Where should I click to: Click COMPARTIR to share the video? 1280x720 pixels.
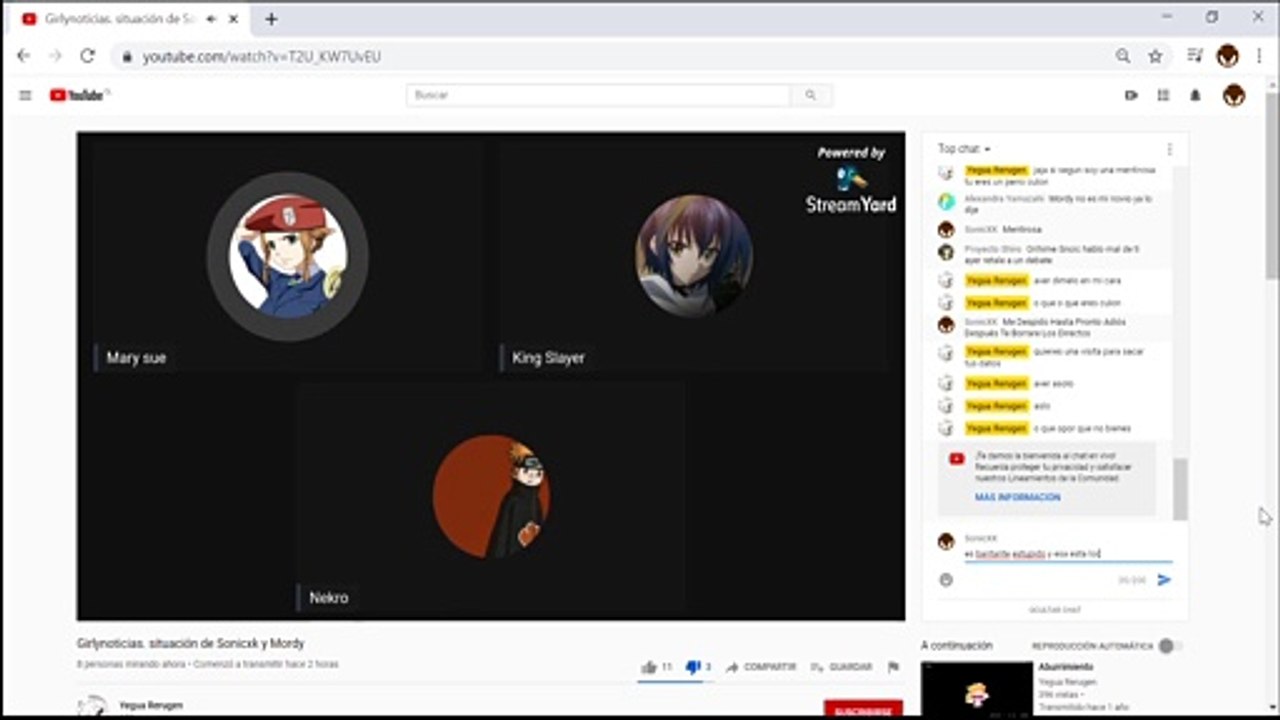coord(761,667)
